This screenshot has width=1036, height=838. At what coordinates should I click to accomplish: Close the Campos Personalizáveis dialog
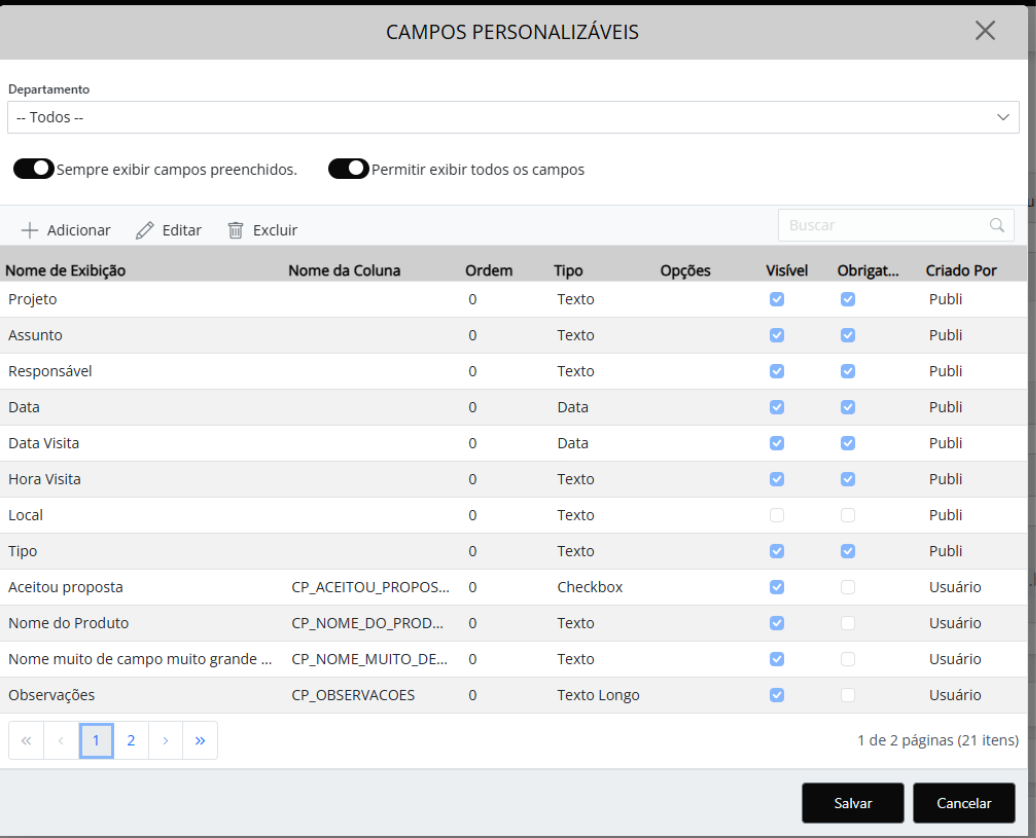coord(985,31)
